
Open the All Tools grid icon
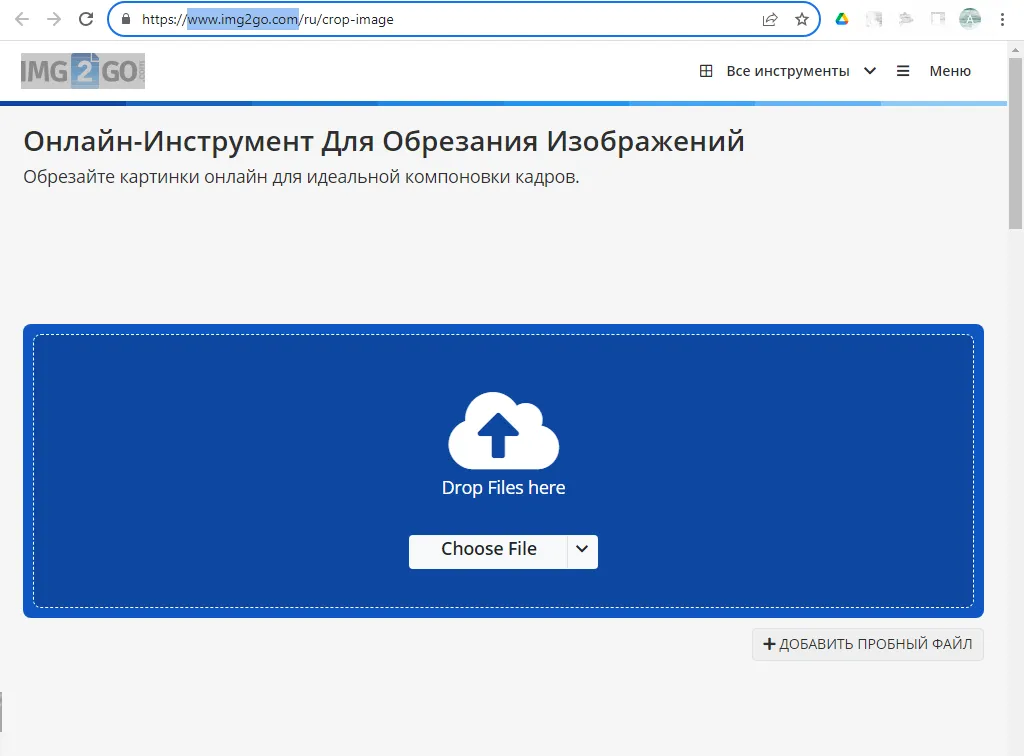(x=706, y=71)
